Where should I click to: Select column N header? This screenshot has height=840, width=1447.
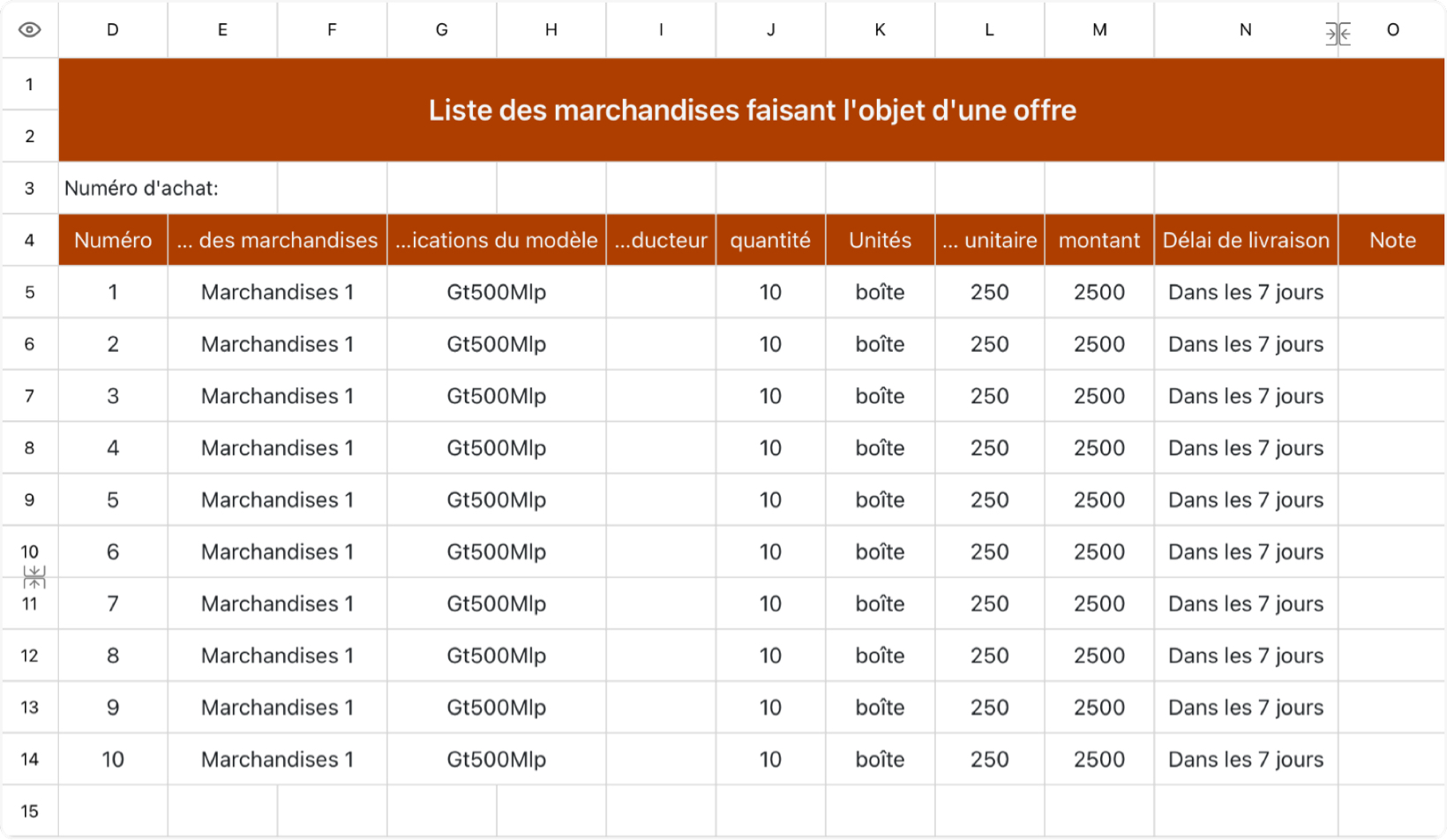1246,30
